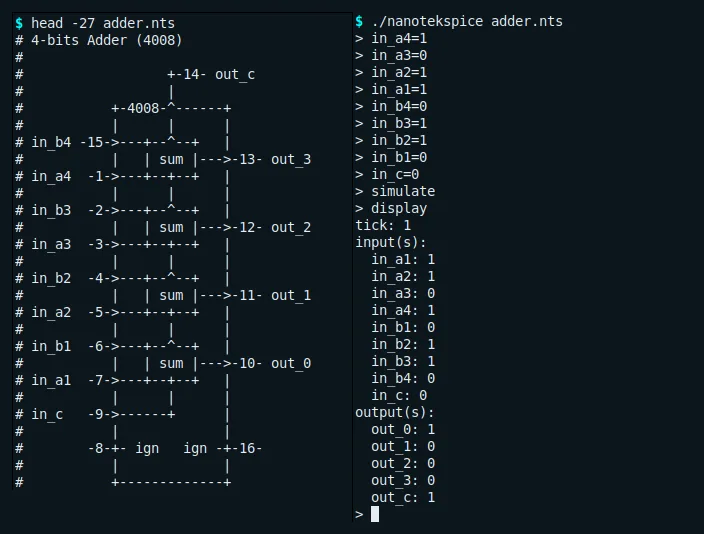Viewport: 704px width, 534px height.
Task: Select the '> in_c=0' prompt line
Action: [387, 175]
